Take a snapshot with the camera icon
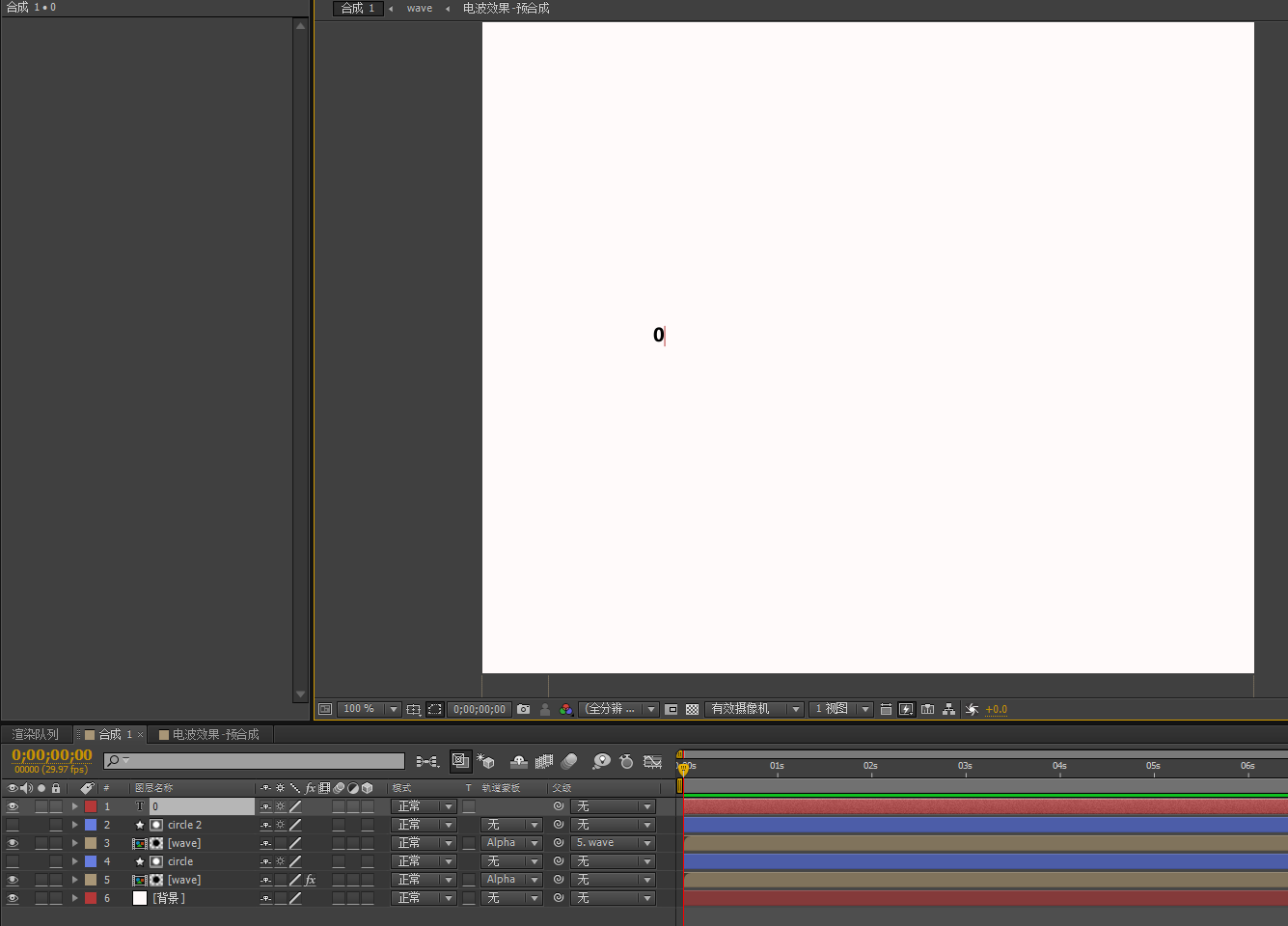This screenshot has height=926, width=1288. click(523, 709)
